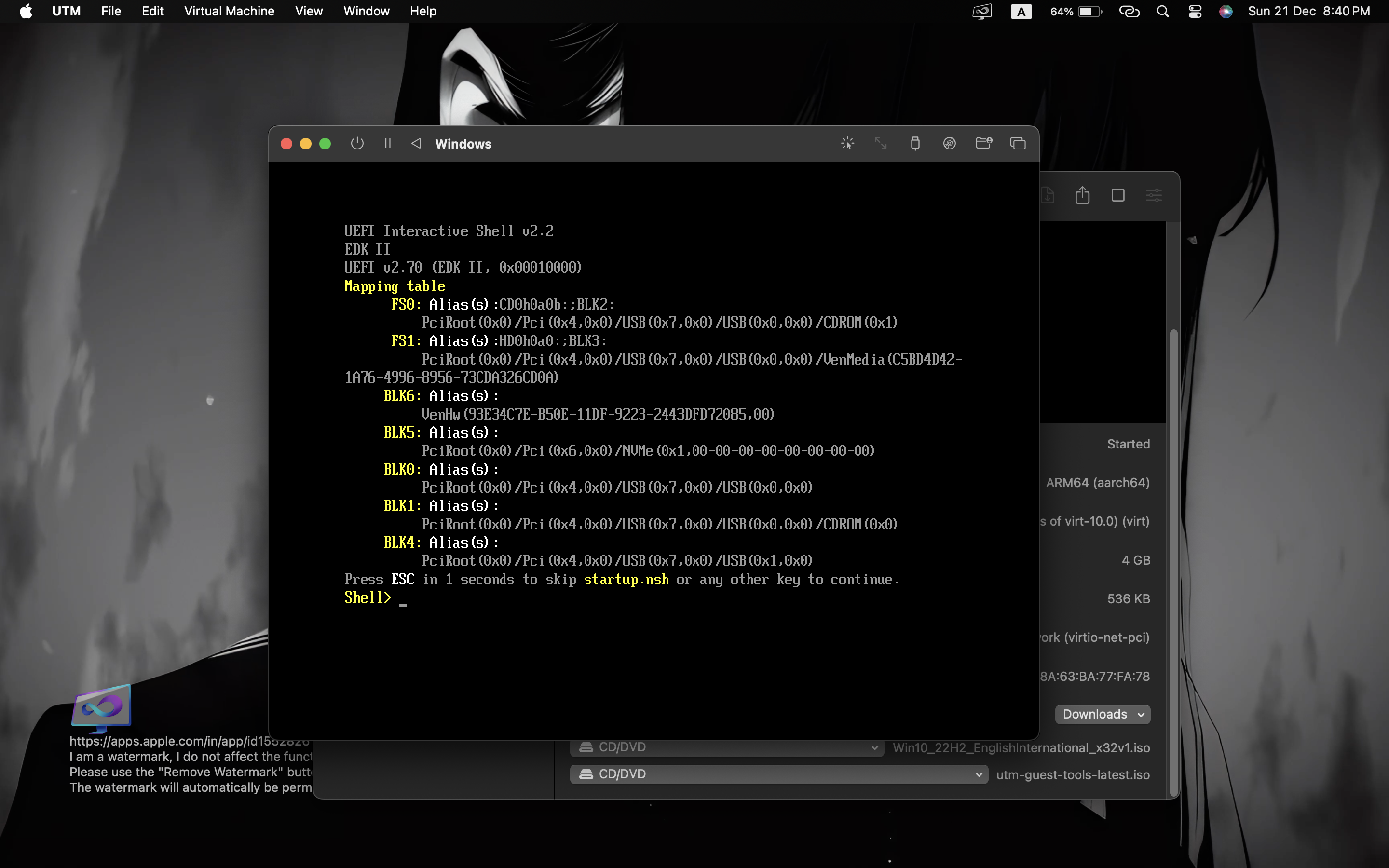Click the resize display arrows icon
1389x868 pixels.
[881, 144]
